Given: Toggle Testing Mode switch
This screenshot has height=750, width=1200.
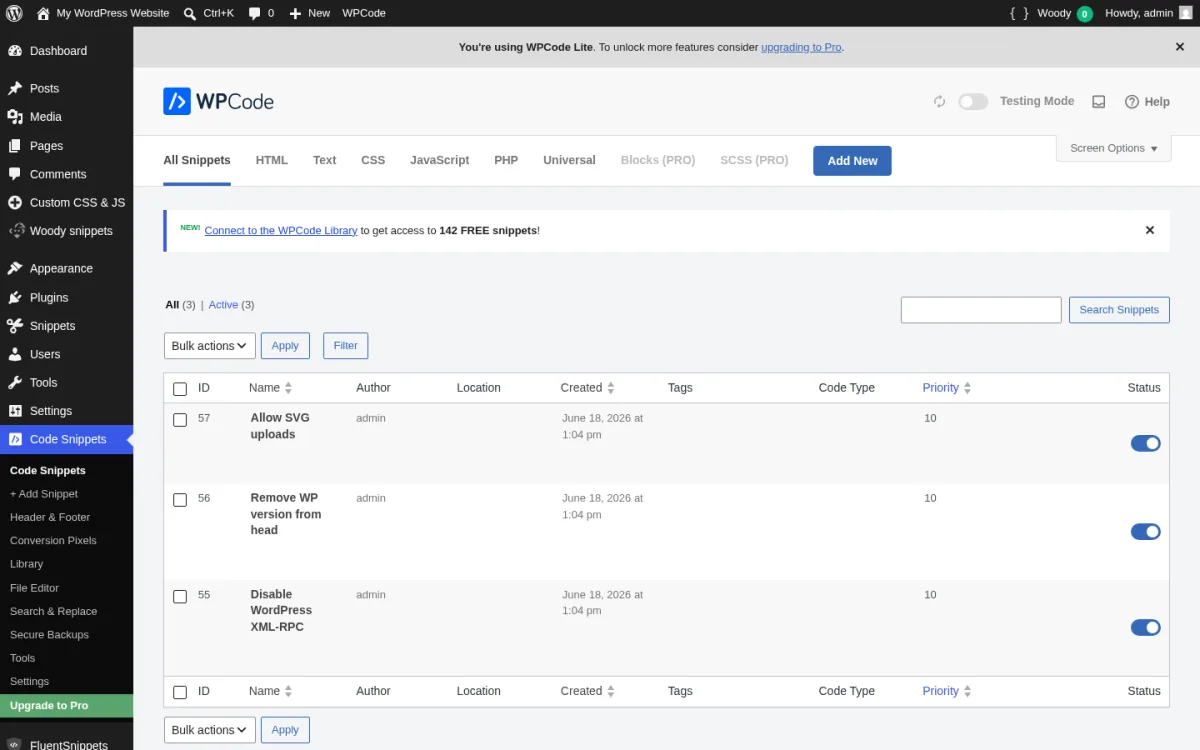Looking at the screenshot, I should point(973,102).
